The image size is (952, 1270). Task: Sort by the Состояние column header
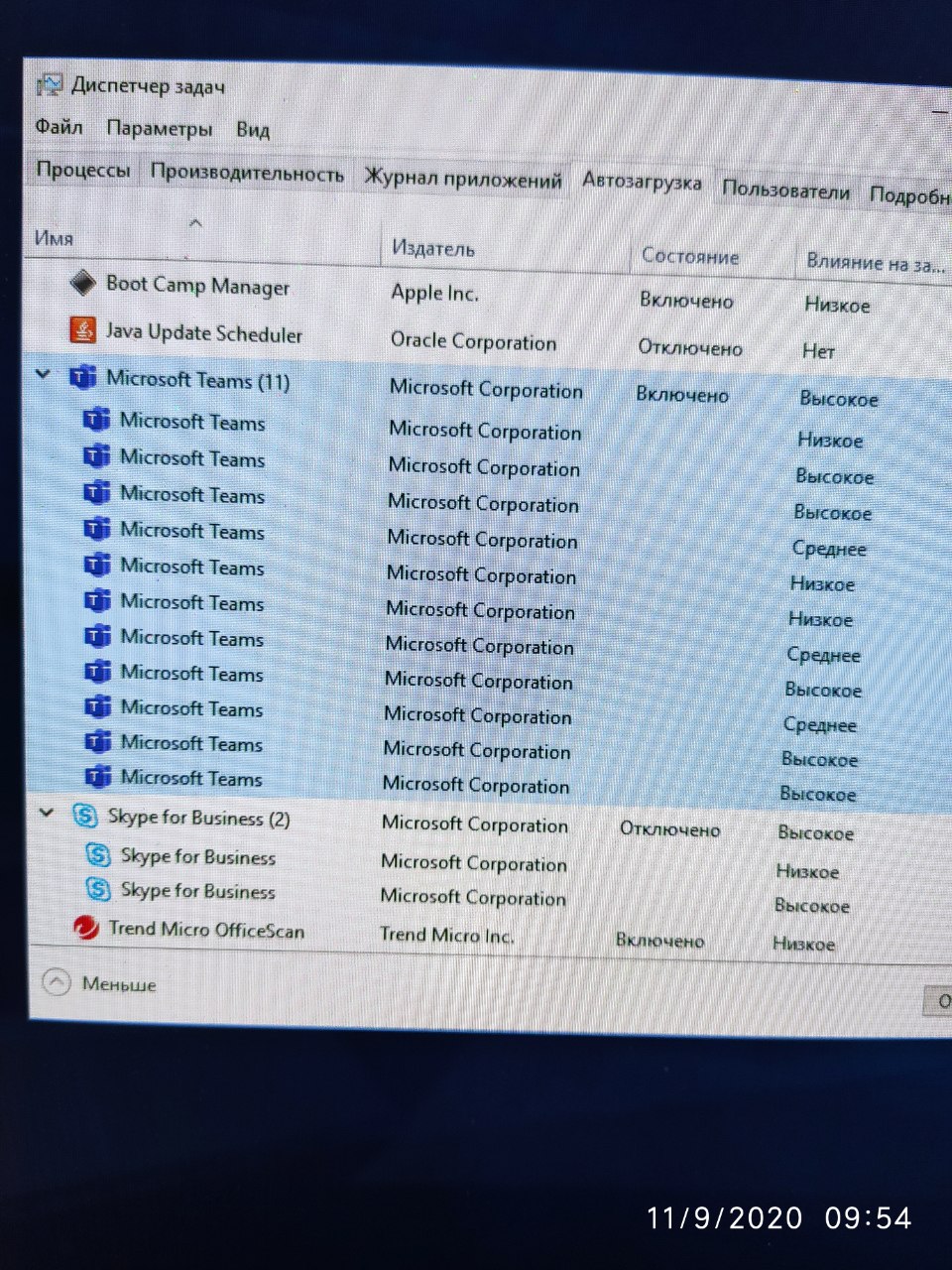click(690, 256)
